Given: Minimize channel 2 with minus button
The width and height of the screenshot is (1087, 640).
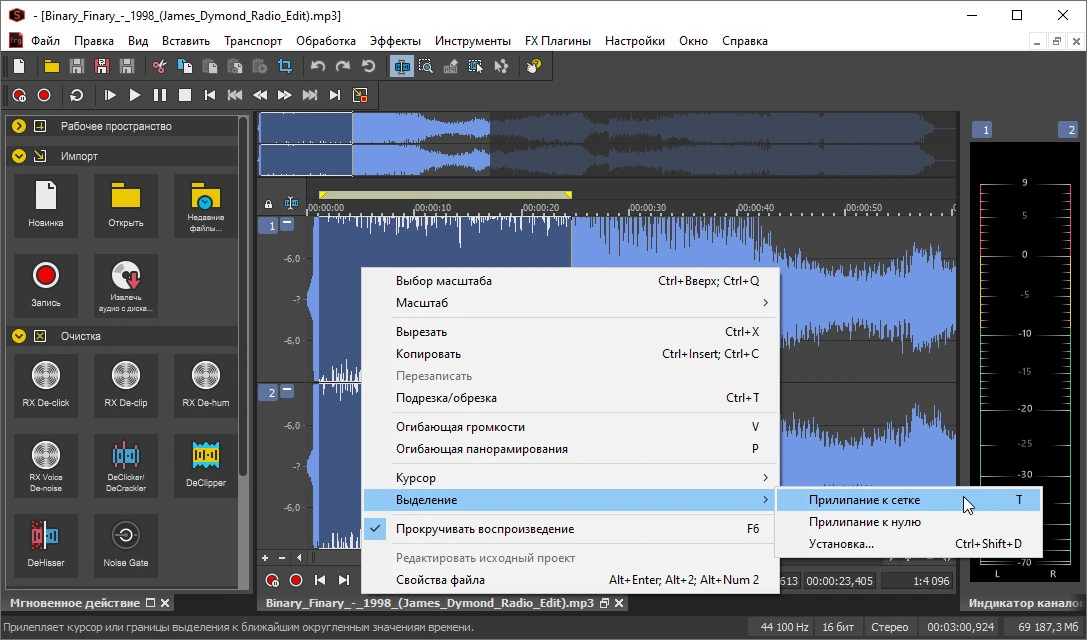Looking at the screenshot, I should pyautogui.click(x=287, y=391).
